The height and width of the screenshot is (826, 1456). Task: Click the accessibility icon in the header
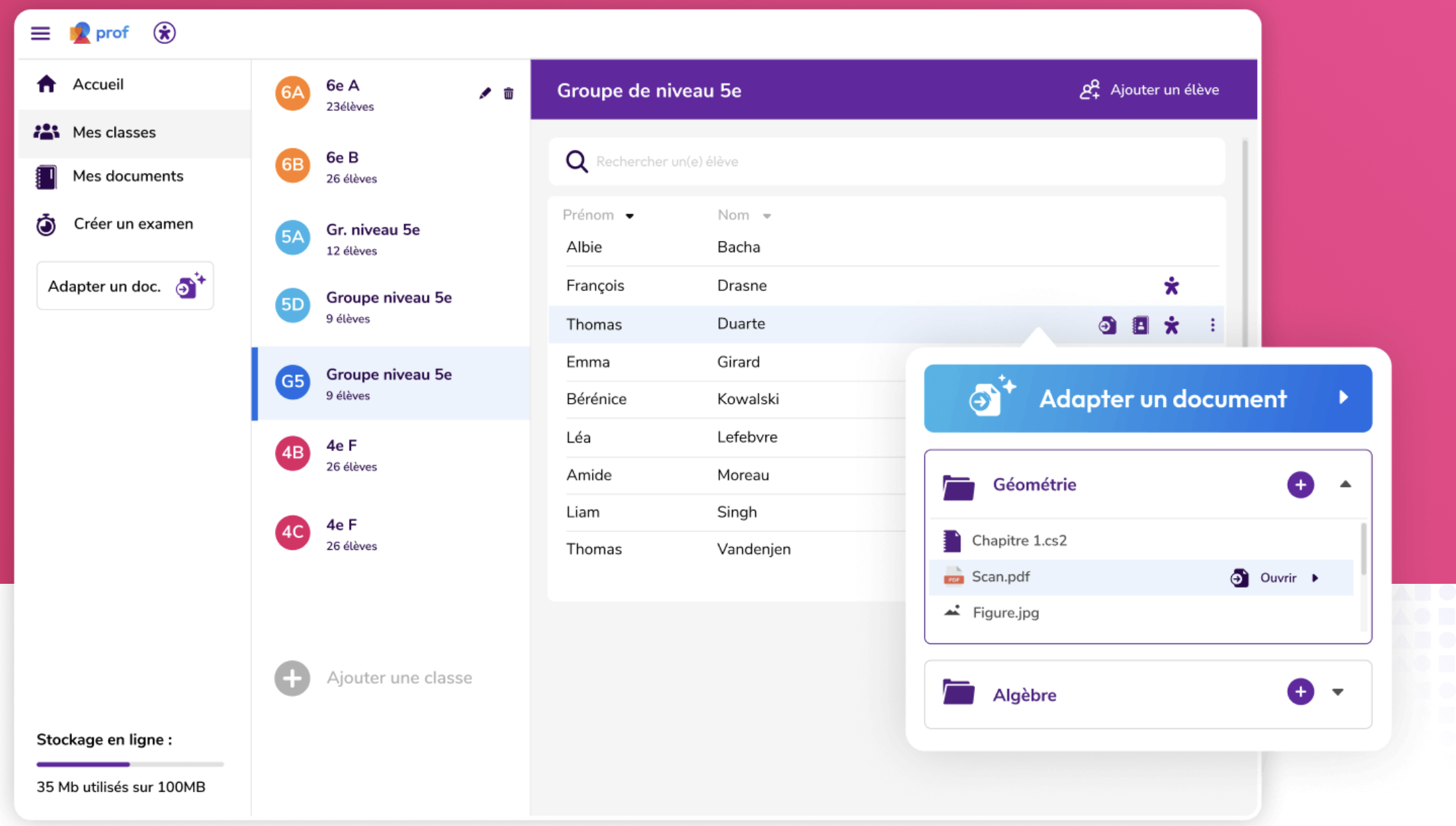(x=164, y=33)
